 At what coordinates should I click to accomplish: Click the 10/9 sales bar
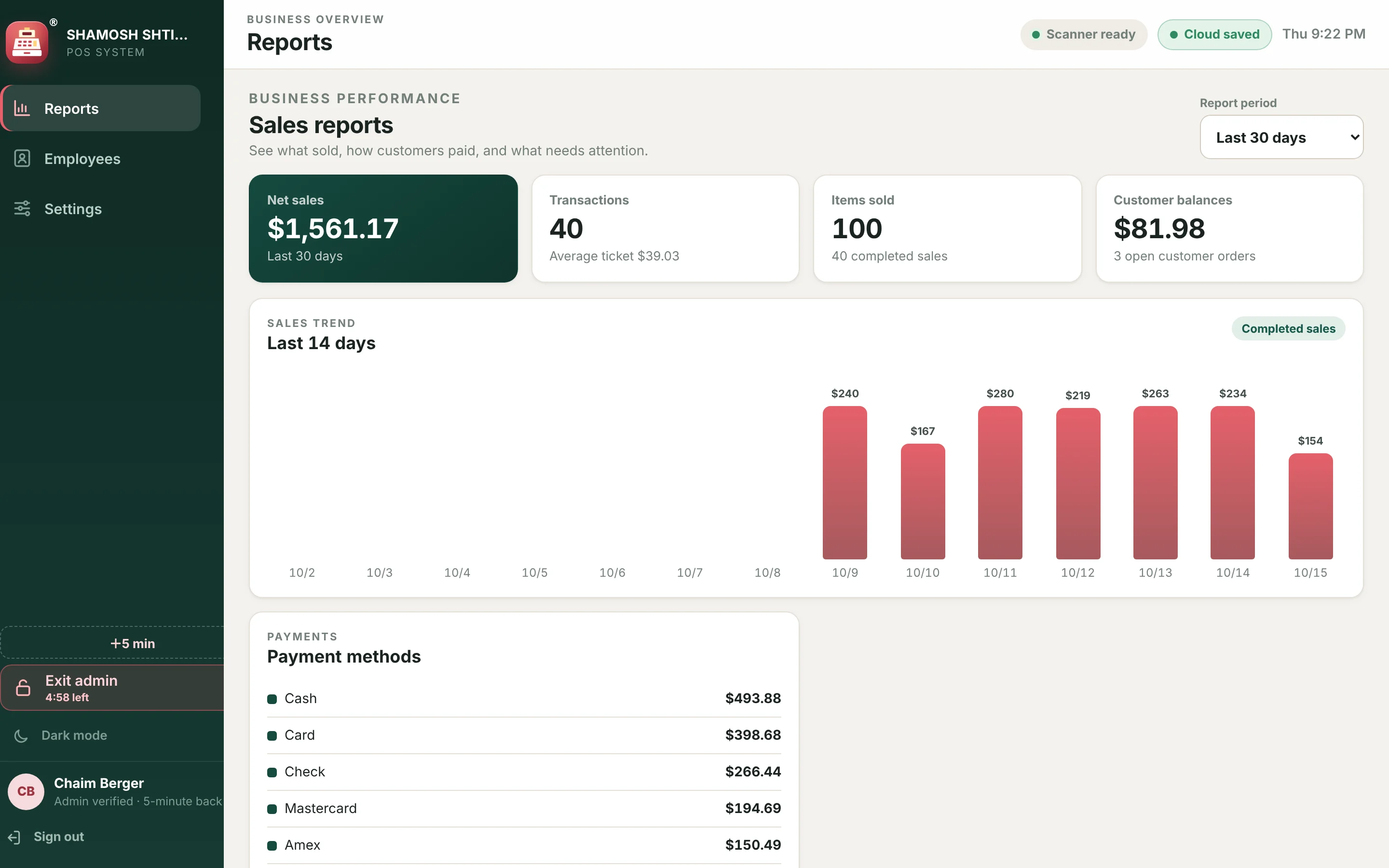844,482
